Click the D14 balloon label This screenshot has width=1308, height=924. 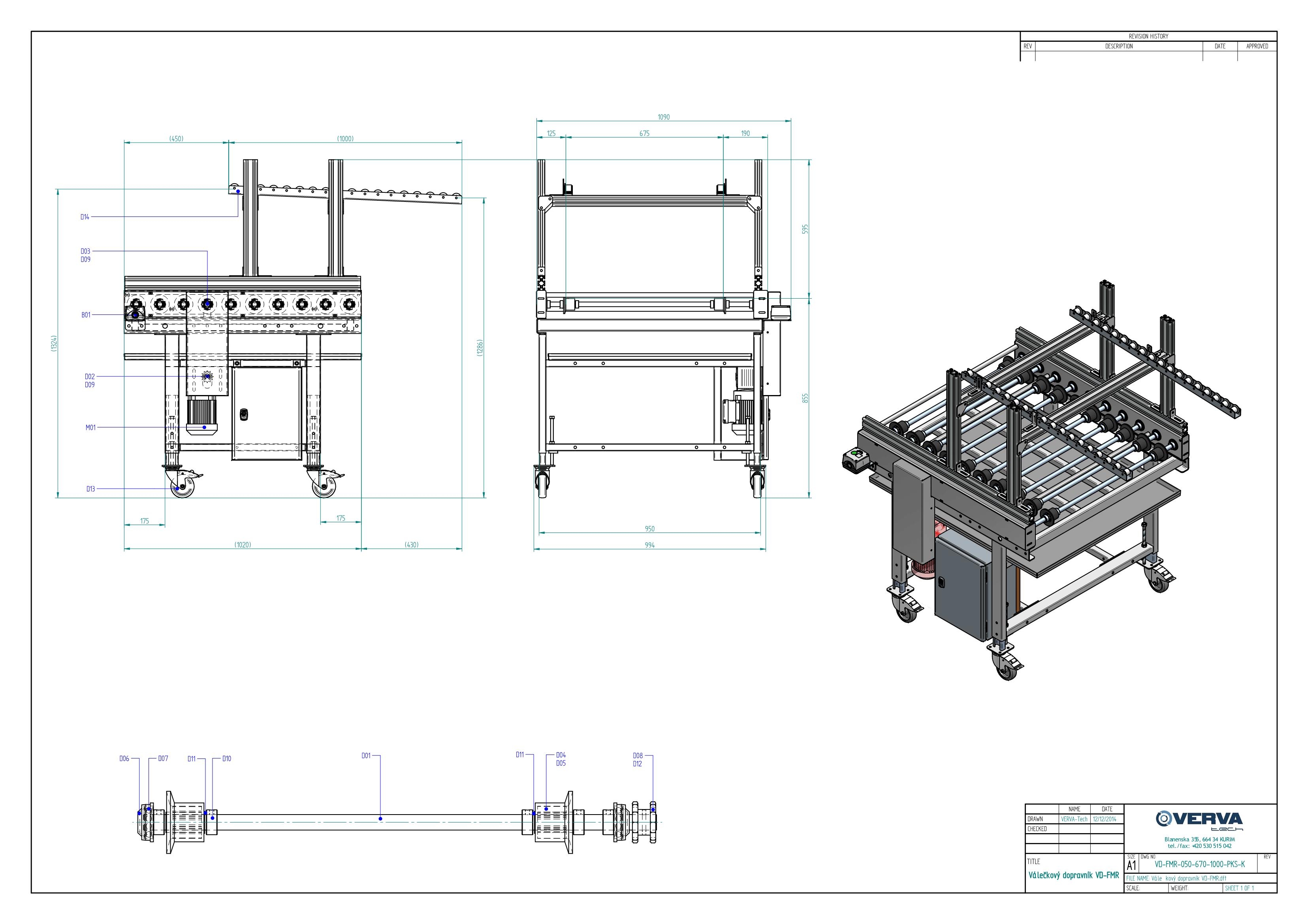click(x=84, y=217)
